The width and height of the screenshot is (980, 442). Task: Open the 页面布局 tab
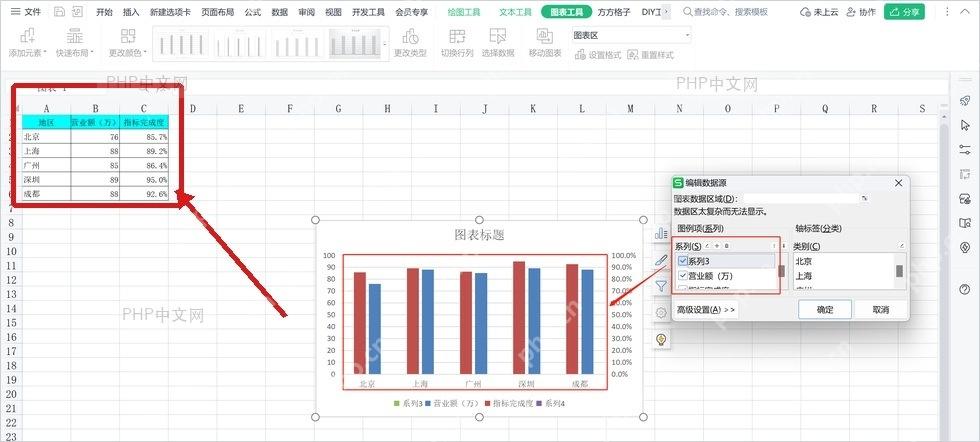point(218,12)
